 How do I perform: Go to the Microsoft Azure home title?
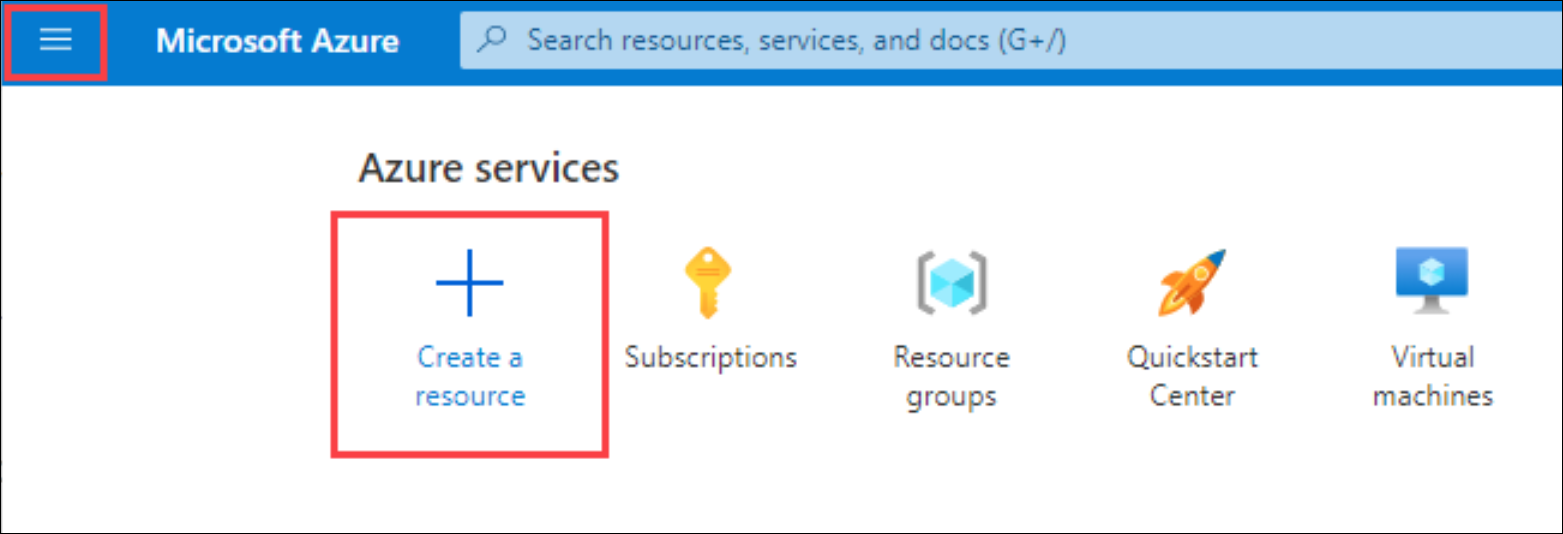277,41
